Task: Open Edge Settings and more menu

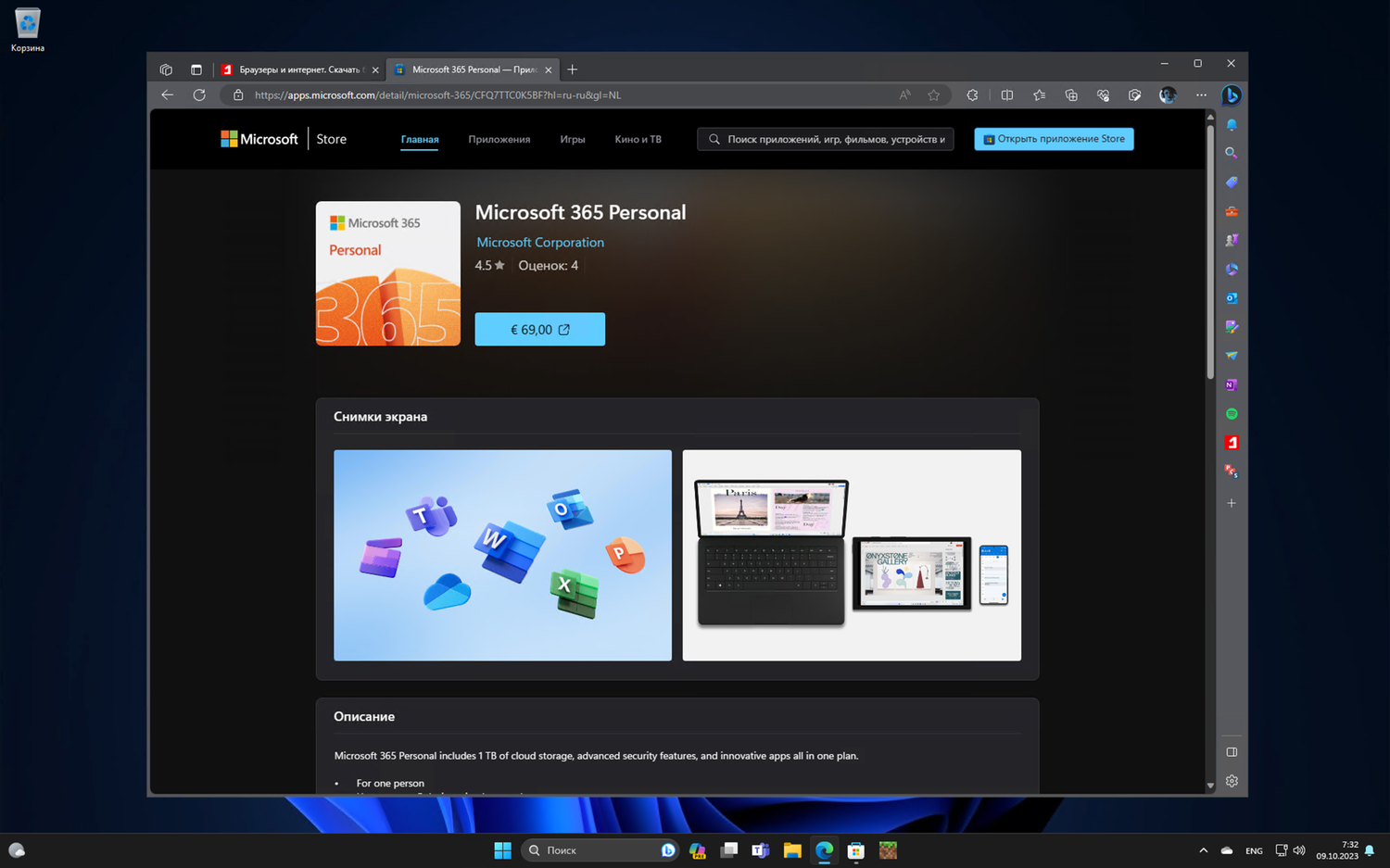Action: click(1201, 94)
